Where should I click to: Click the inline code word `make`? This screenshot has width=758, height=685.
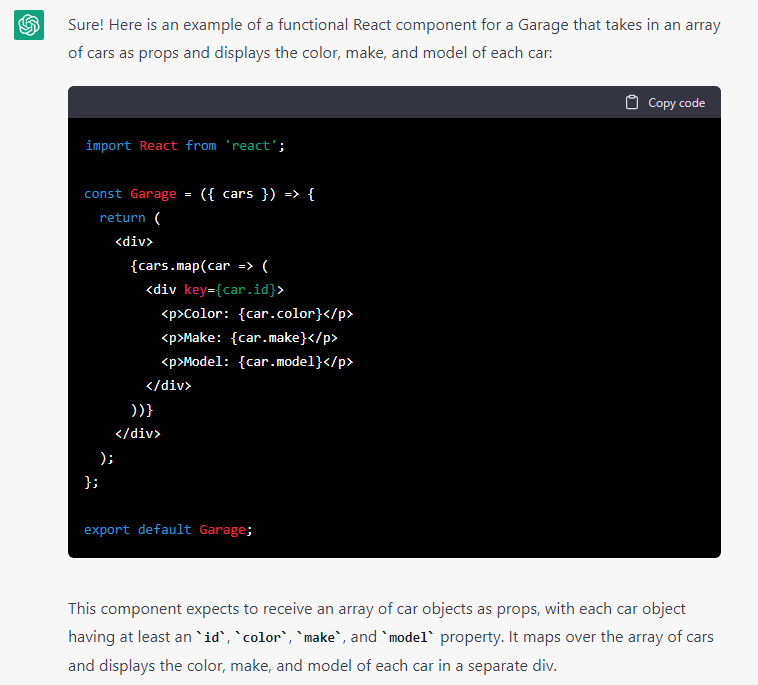click(319, 638)
